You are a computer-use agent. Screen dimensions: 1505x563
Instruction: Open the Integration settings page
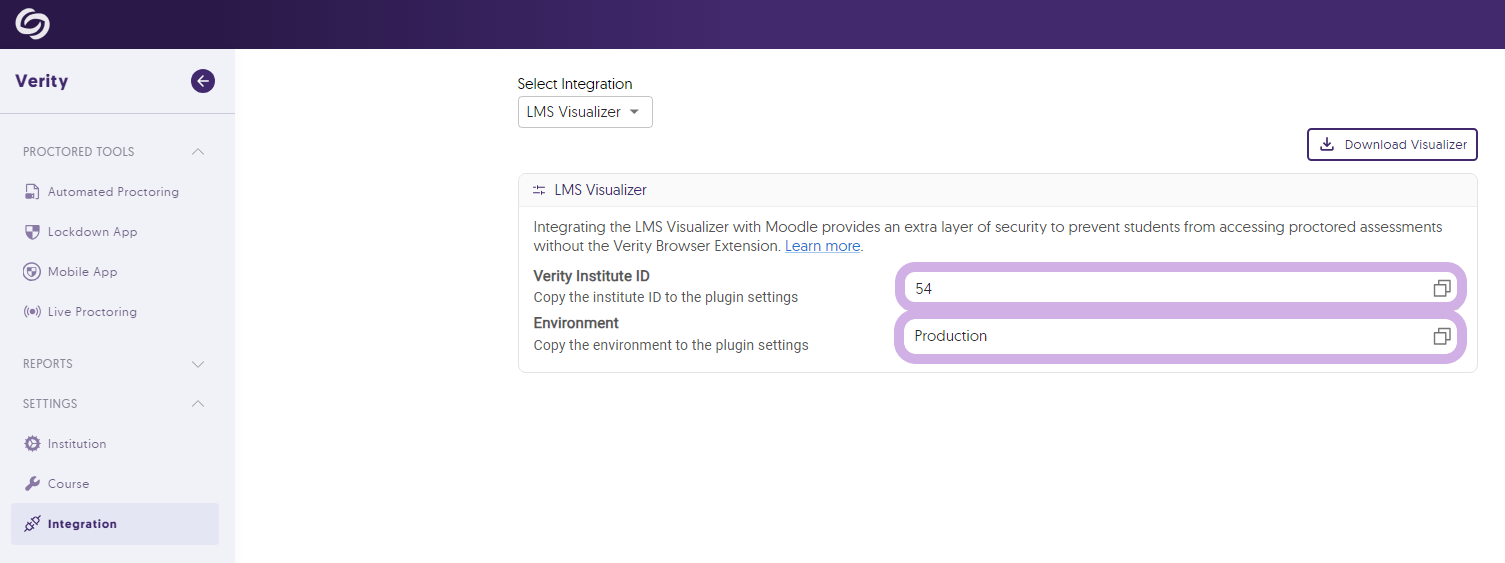pyautogui.click(x=82, y=524)
